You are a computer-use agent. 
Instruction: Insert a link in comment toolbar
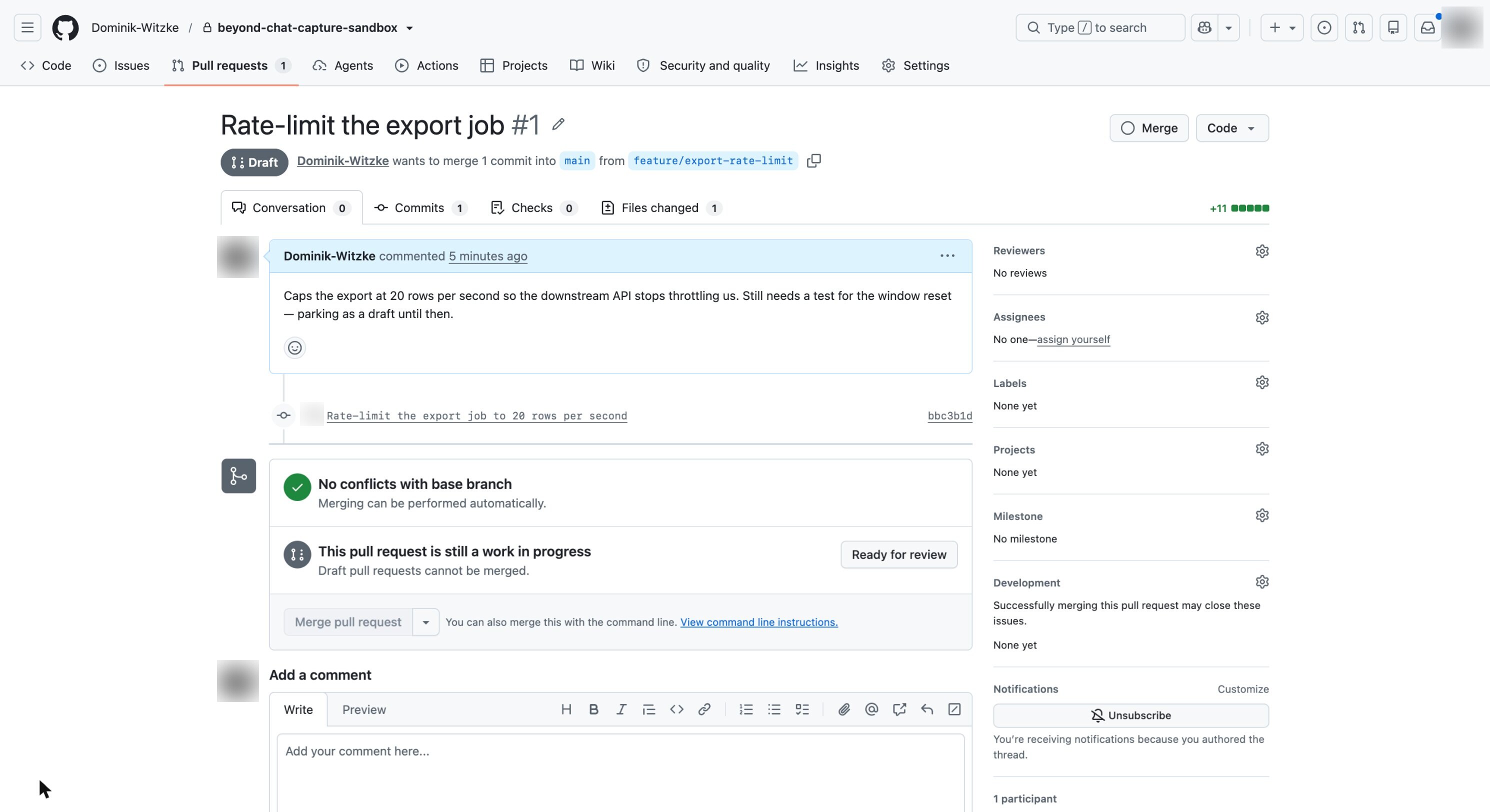[704, 709]
